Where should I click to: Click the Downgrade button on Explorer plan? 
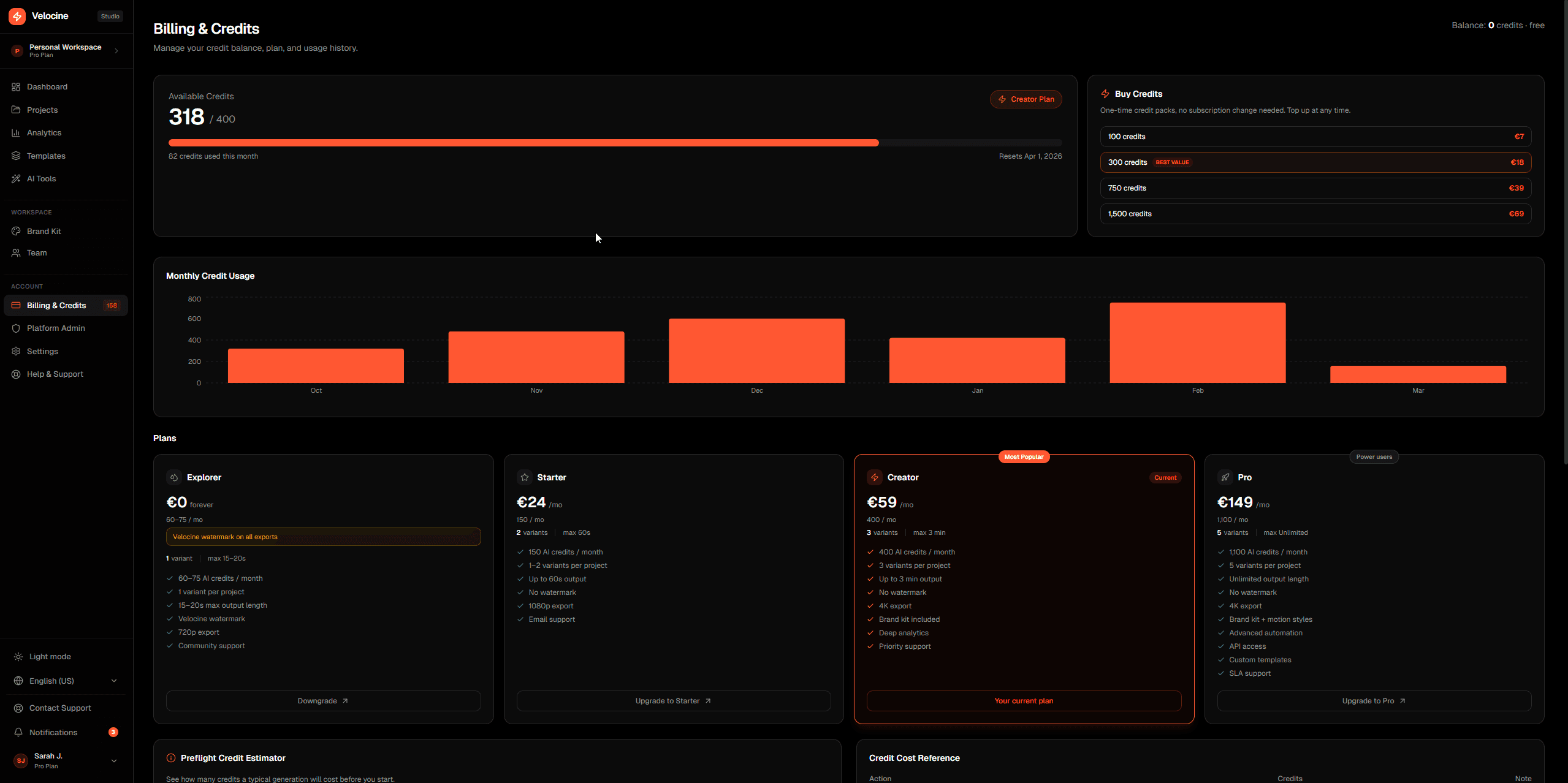323,701
